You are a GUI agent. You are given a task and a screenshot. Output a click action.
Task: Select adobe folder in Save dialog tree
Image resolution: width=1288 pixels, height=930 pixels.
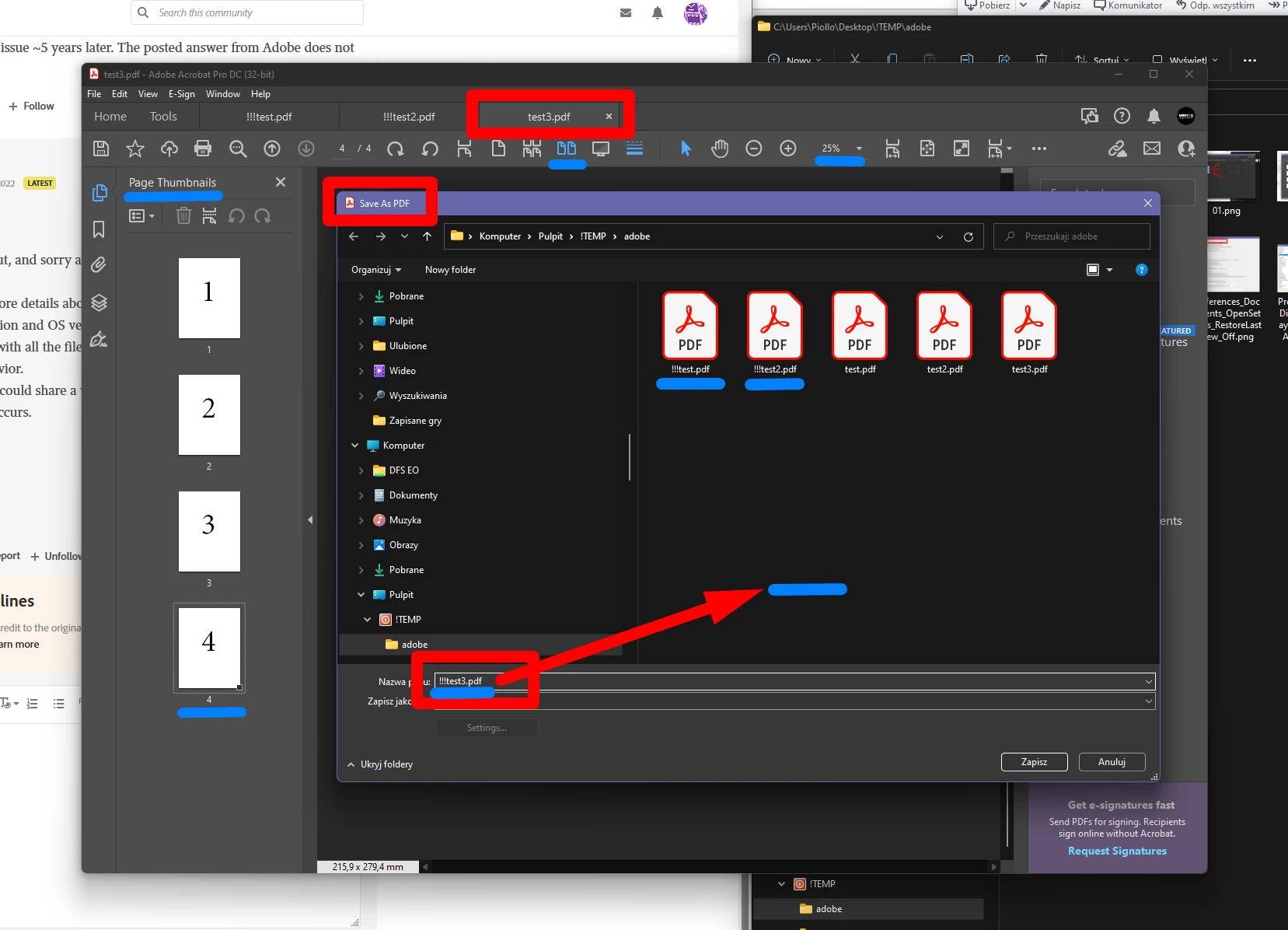click(480, 645)
